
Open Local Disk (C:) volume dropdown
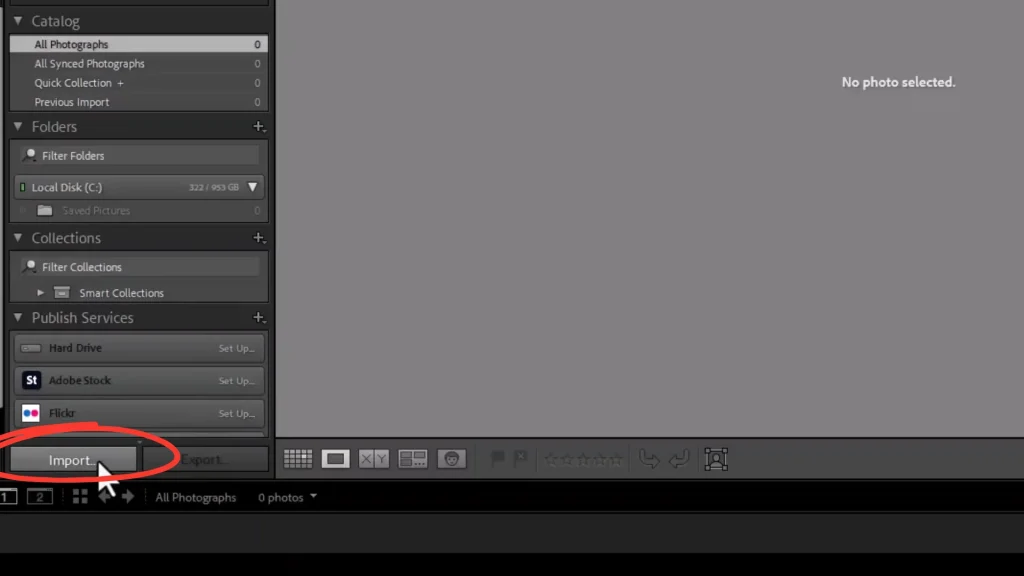[x=253, y=187]
